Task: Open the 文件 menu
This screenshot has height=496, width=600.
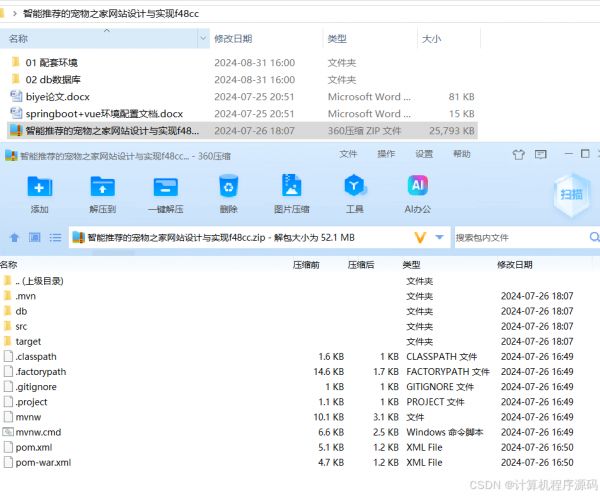Action: point(348,154)
